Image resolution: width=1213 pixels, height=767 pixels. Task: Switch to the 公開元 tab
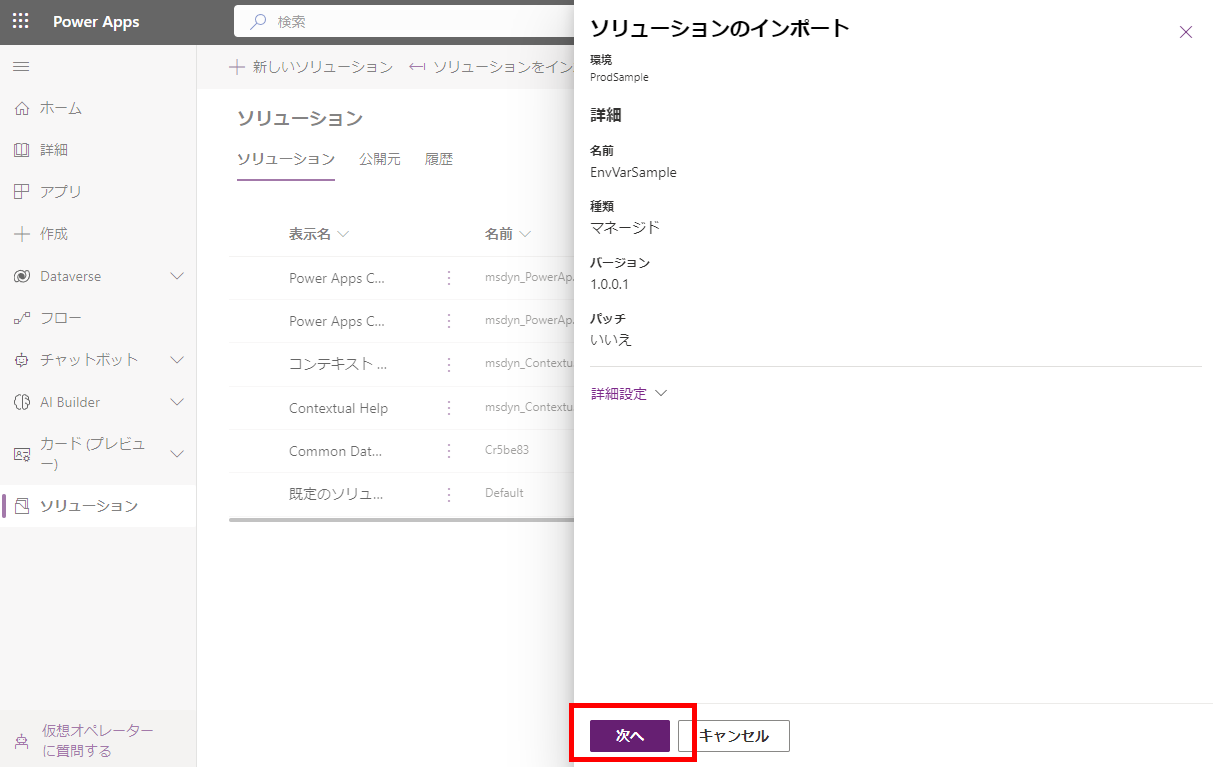click(x=379, y=159)
